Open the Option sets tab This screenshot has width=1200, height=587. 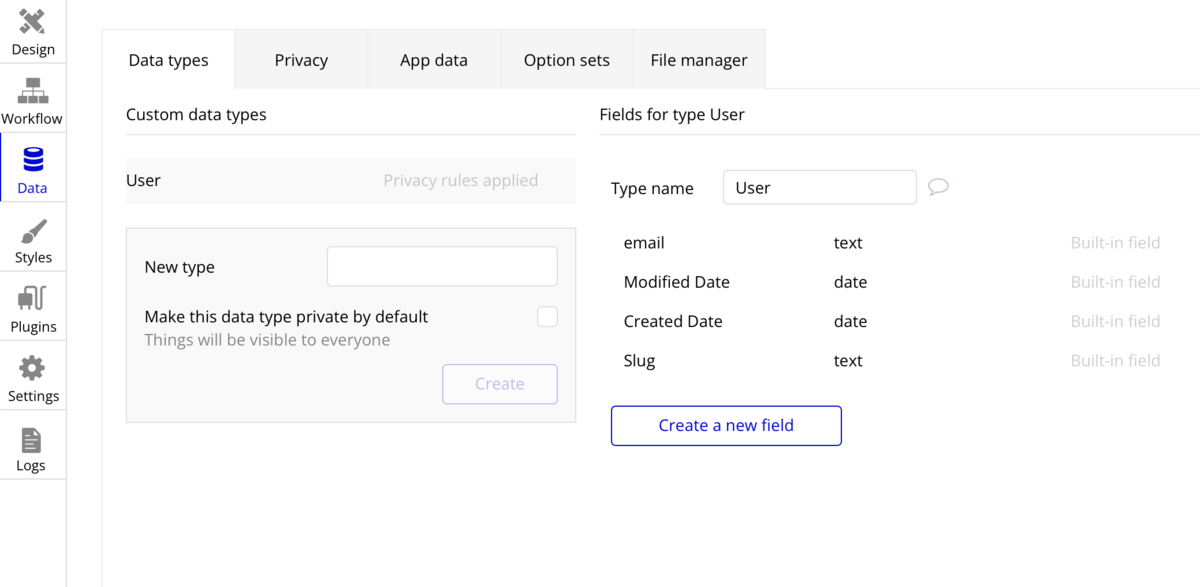tap(566, 60)
